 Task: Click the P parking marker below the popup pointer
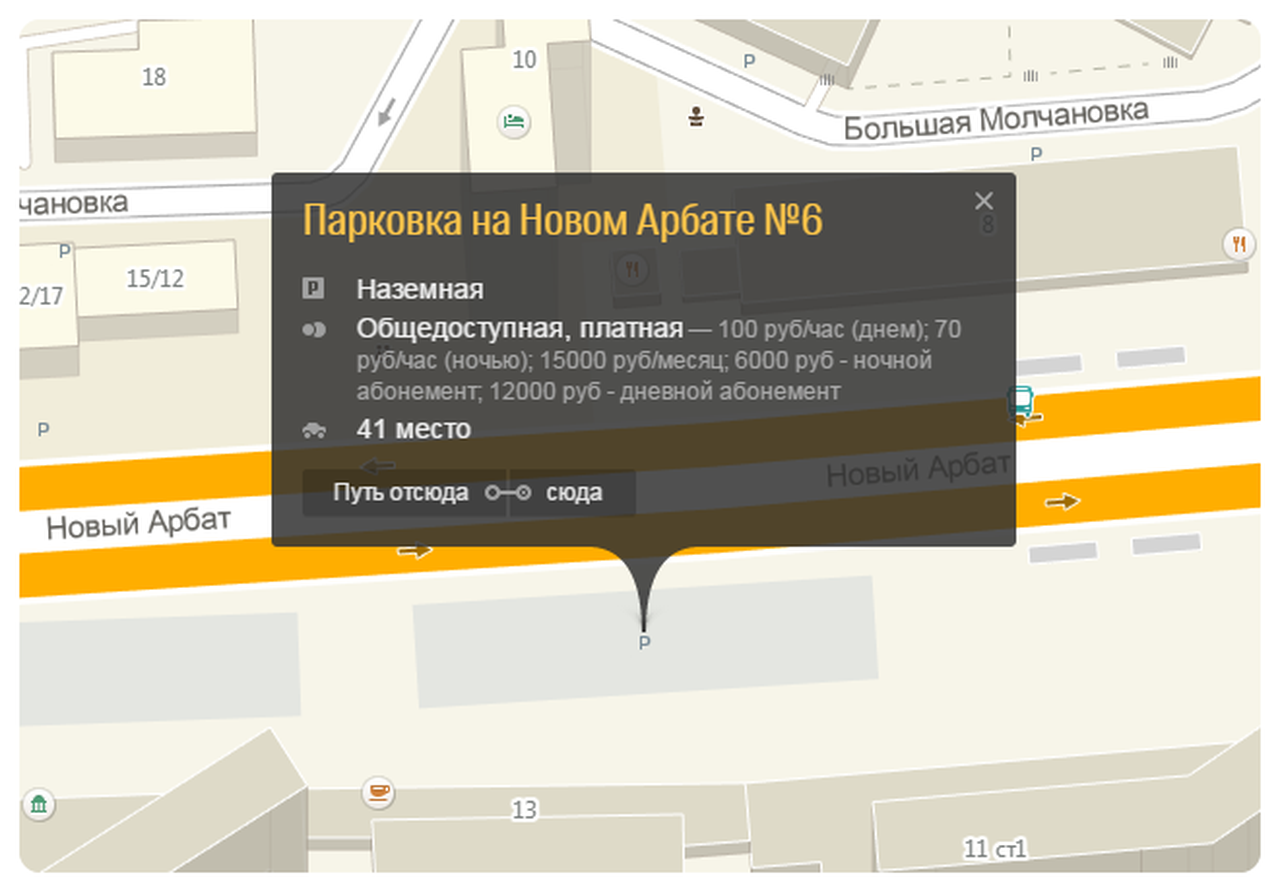tap(645, 641)
